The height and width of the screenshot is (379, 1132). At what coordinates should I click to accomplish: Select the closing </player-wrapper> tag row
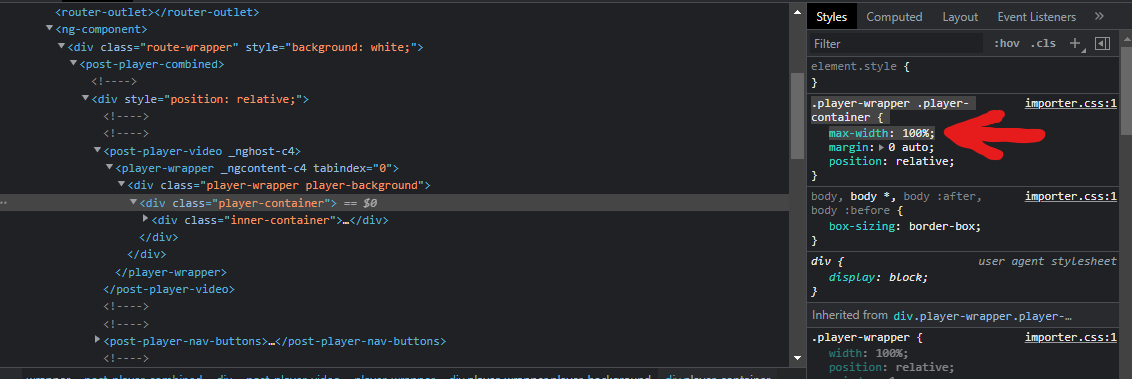[171, 272]
